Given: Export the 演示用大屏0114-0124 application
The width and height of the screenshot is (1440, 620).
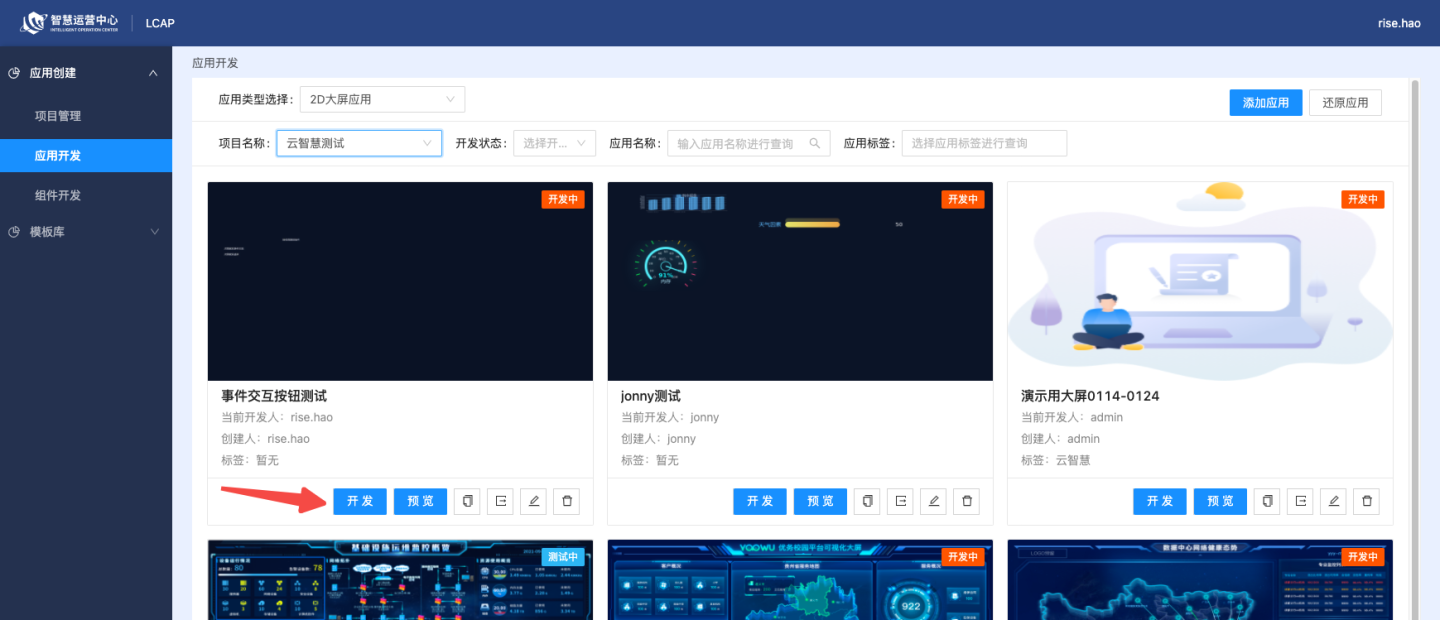Looking at the screenshot, I should (1300, 501).
